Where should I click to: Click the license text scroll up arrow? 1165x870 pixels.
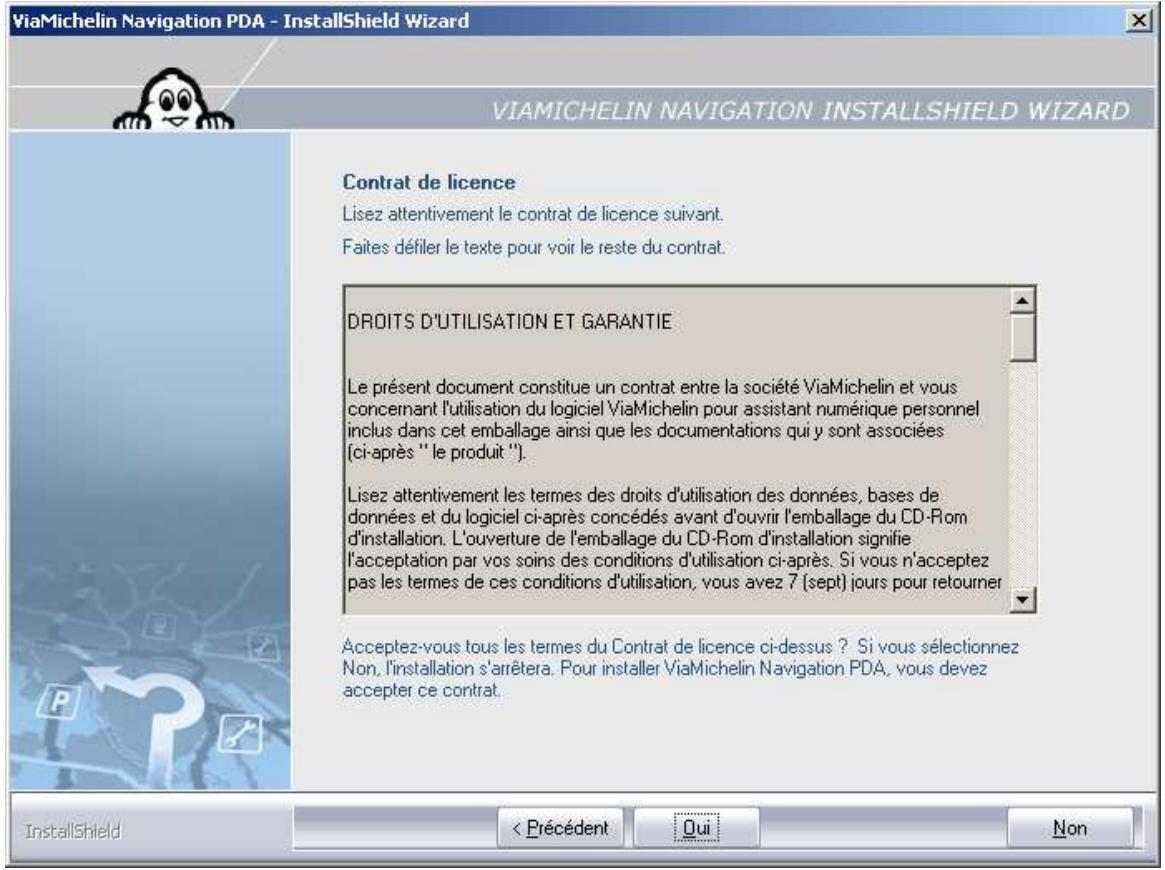point(1022,300)
